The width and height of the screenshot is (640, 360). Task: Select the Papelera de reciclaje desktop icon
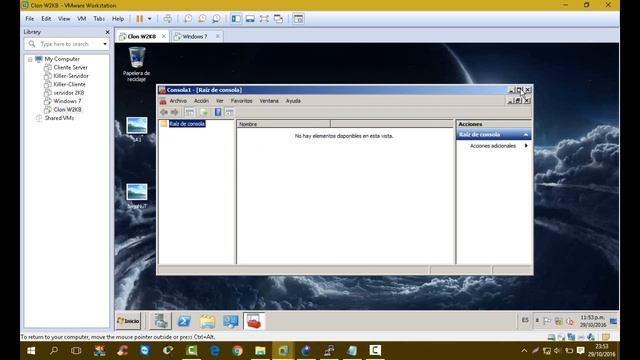coord(136,64)
